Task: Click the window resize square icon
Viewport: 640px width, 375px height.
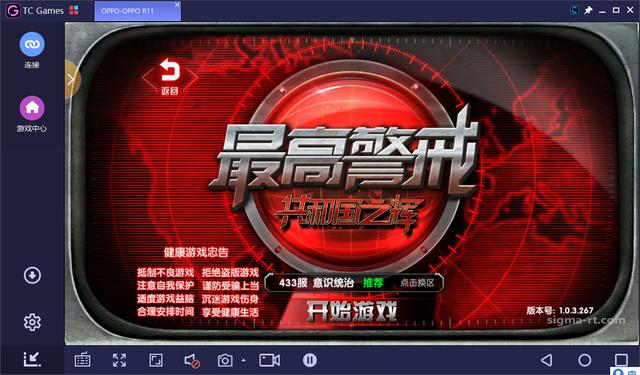Action: pos(156,360)
